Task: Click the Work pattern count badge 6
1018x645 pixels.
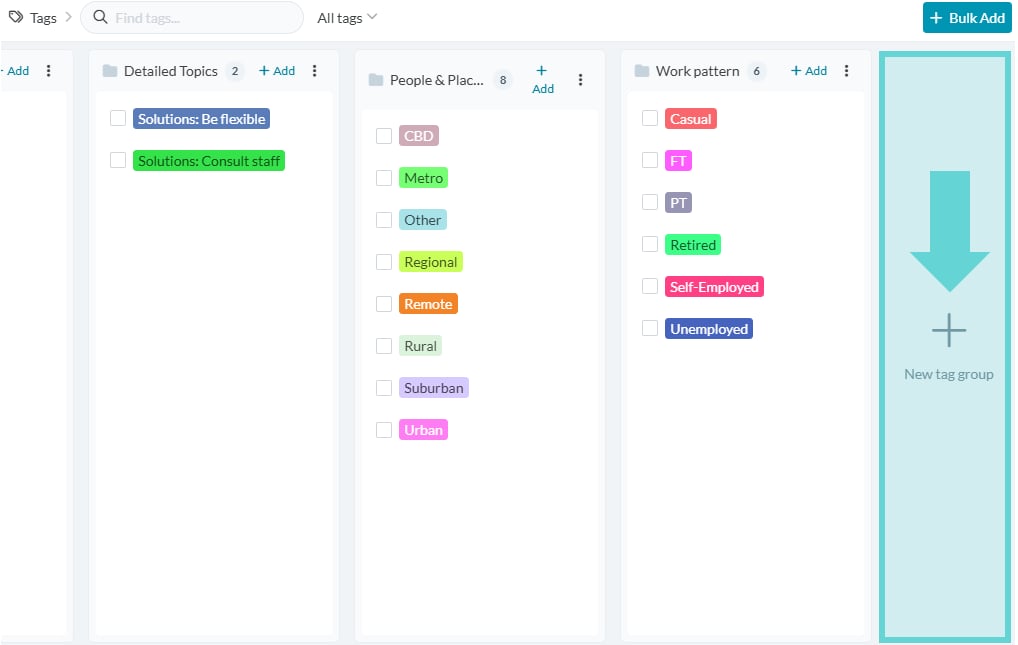Action: [756, 71]
